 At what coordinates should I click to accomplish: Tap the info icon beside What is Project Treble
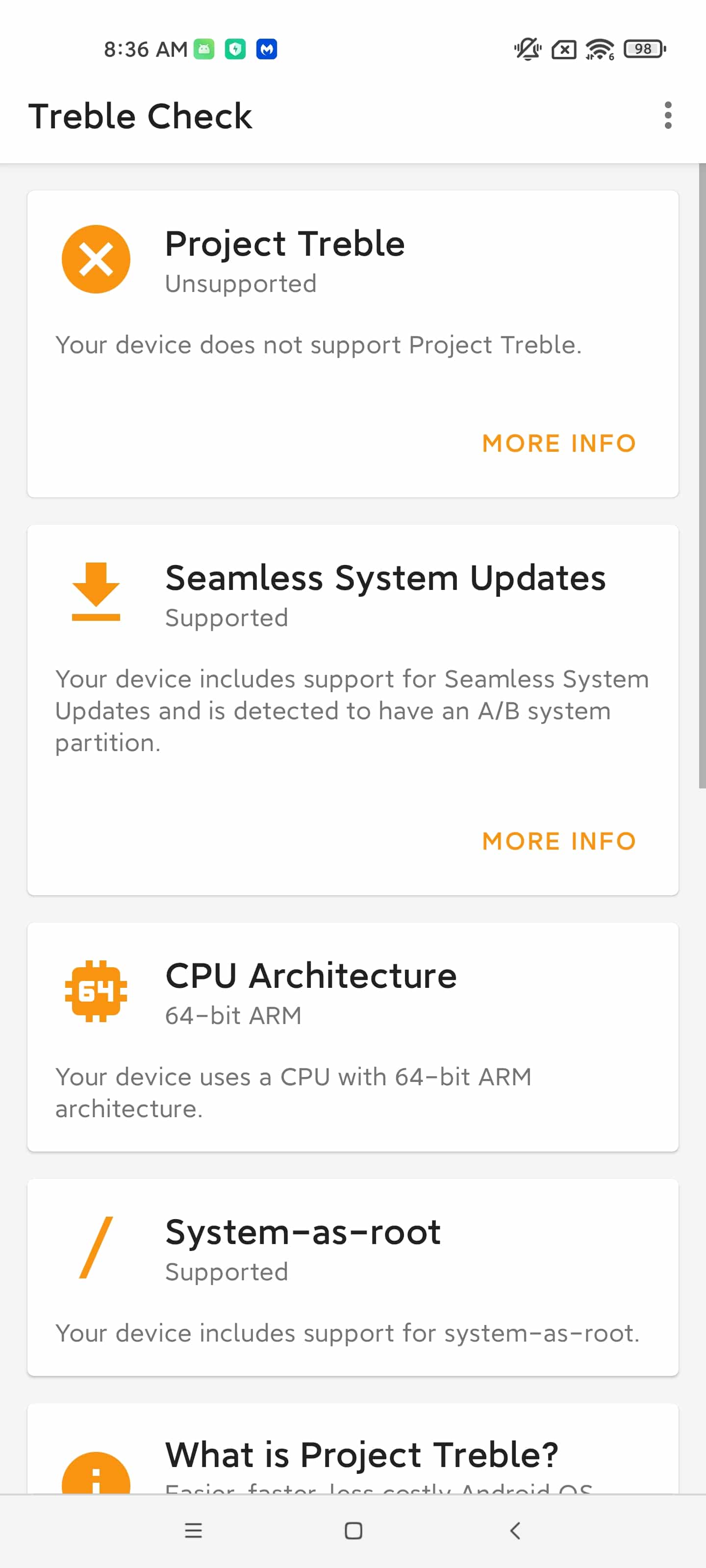(x=96, y=1473)
